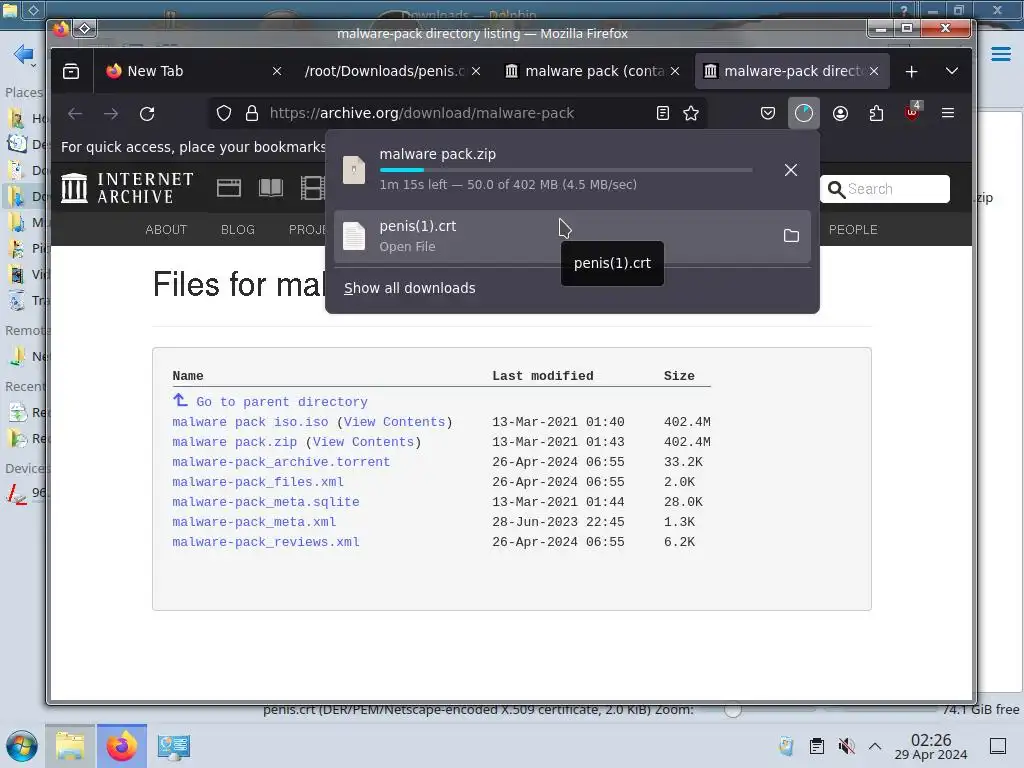Image resolution: width=1024 pixels, height=768 pixels.
Task: Show penis(1).crt in its folder
Action: click(791, 236)
